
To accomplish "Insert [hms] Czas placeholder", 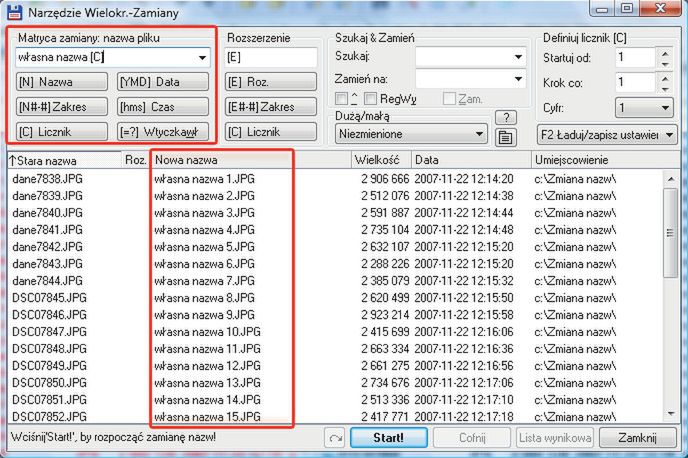I will tap(163, 107).
